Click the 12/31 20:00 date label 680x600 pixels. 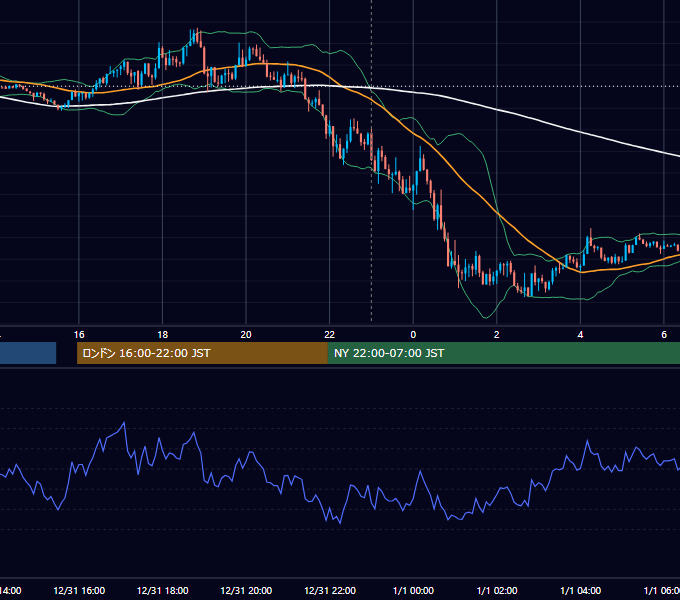(x=246, y=590)
